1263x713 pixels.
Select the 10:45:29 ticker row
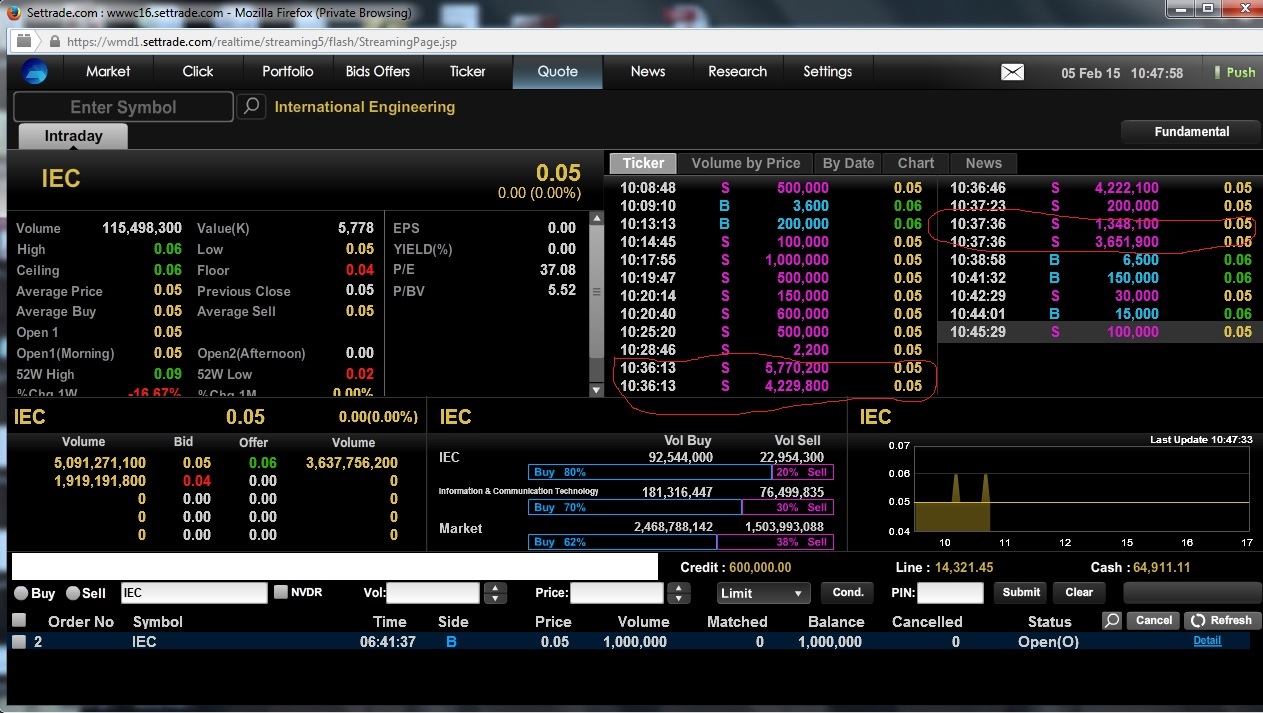tap(1101, 332)
